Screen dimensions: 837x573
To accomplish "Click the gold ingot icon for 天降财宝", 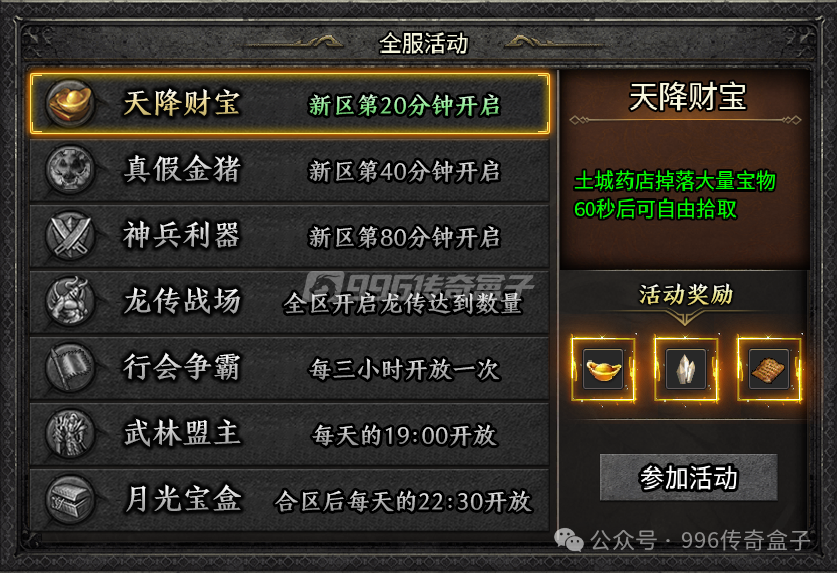I will click(x=70, y=104).
